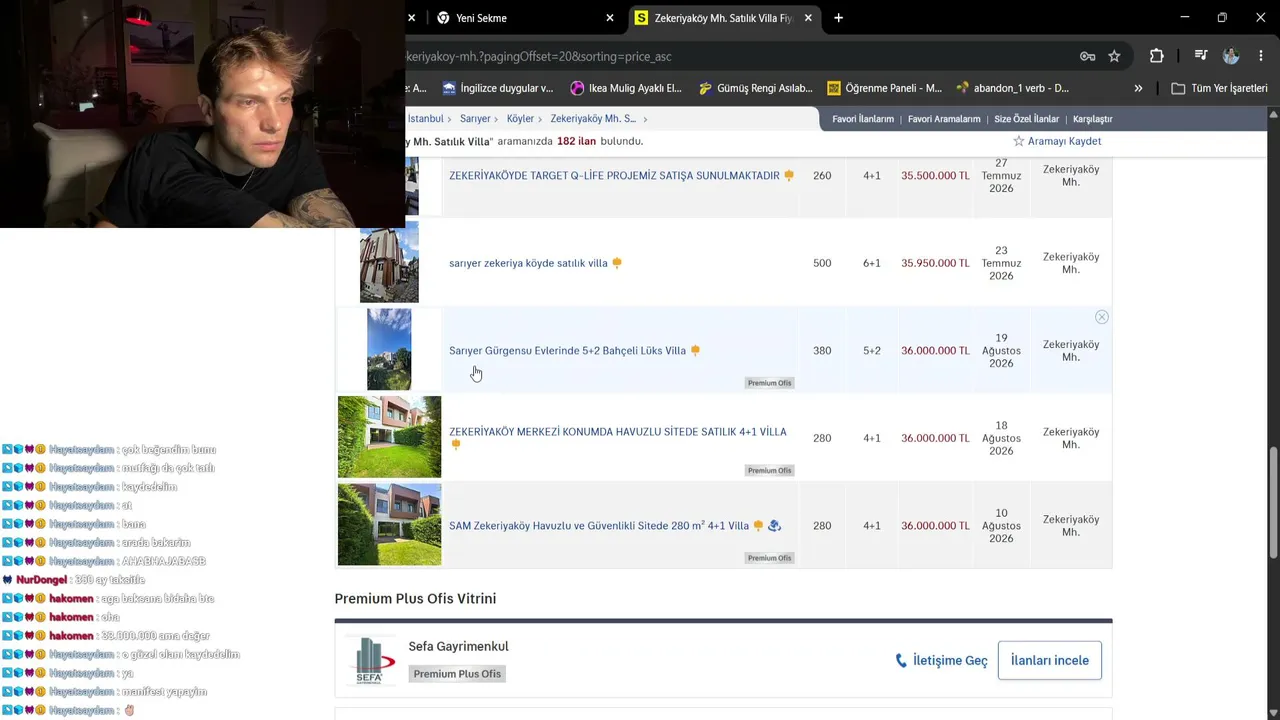Open a new tab with the plus button
This screenshot has height=720, width=1280.
pos(838,18)
